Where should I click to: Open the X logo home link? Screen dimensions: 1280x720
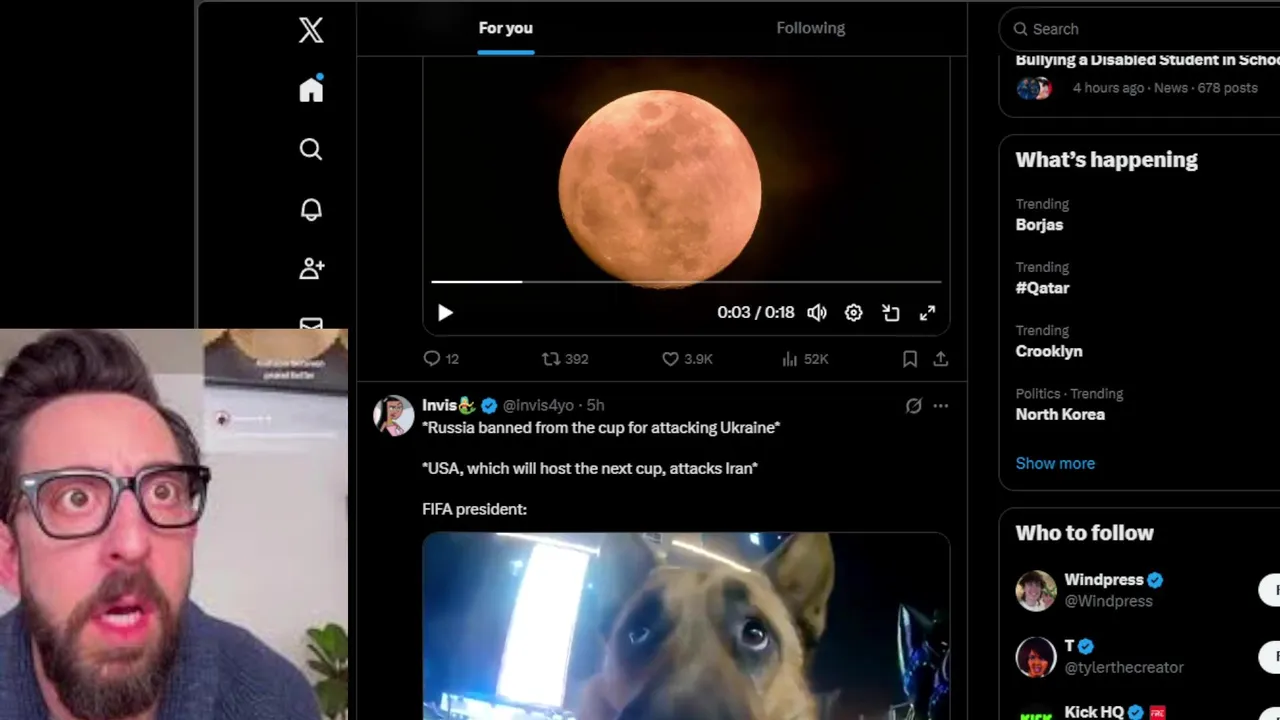(x=311, y=30)
